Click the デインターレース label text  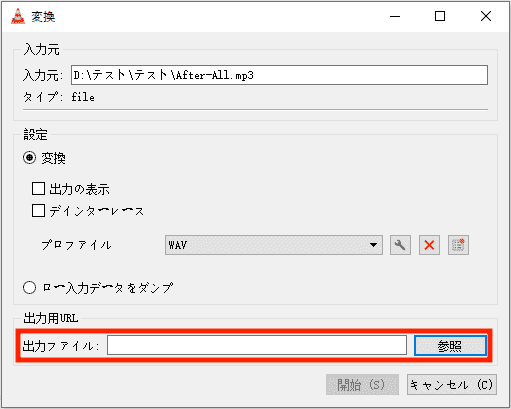(x=97, y=211)
